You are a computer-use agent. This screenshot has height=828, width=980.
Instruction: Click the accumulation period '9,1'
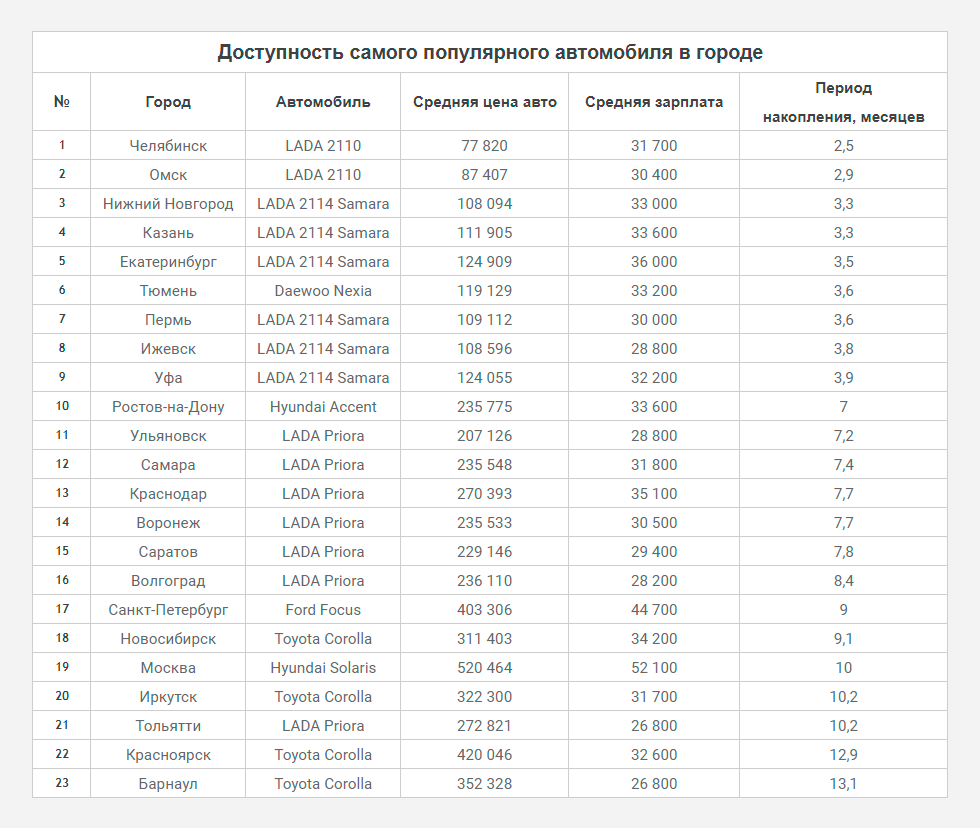843,639
